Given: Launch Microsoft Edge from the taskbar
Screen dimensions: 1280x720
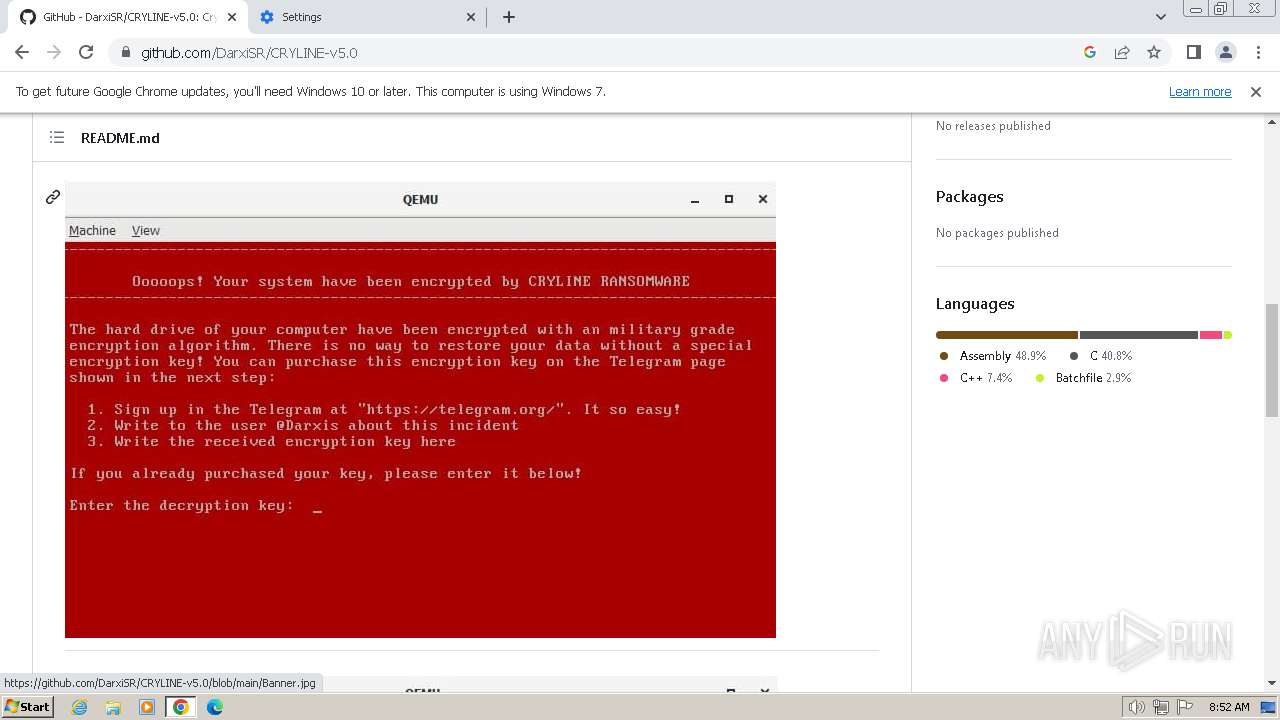Looking at the screenshot, I should [214, 707].
